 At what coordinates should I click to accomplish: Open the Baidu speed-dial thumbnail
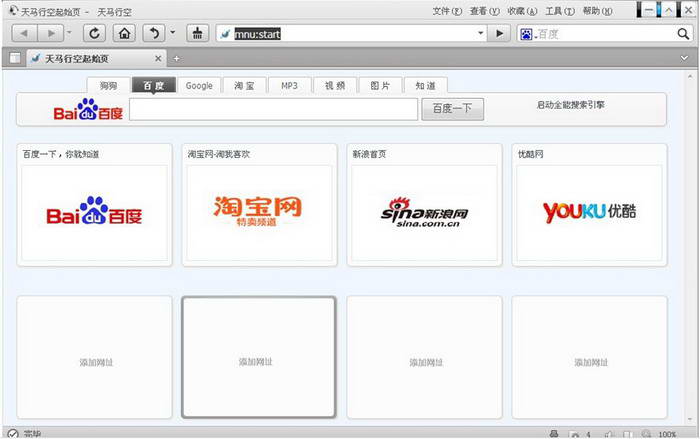(x=95, y=213)
